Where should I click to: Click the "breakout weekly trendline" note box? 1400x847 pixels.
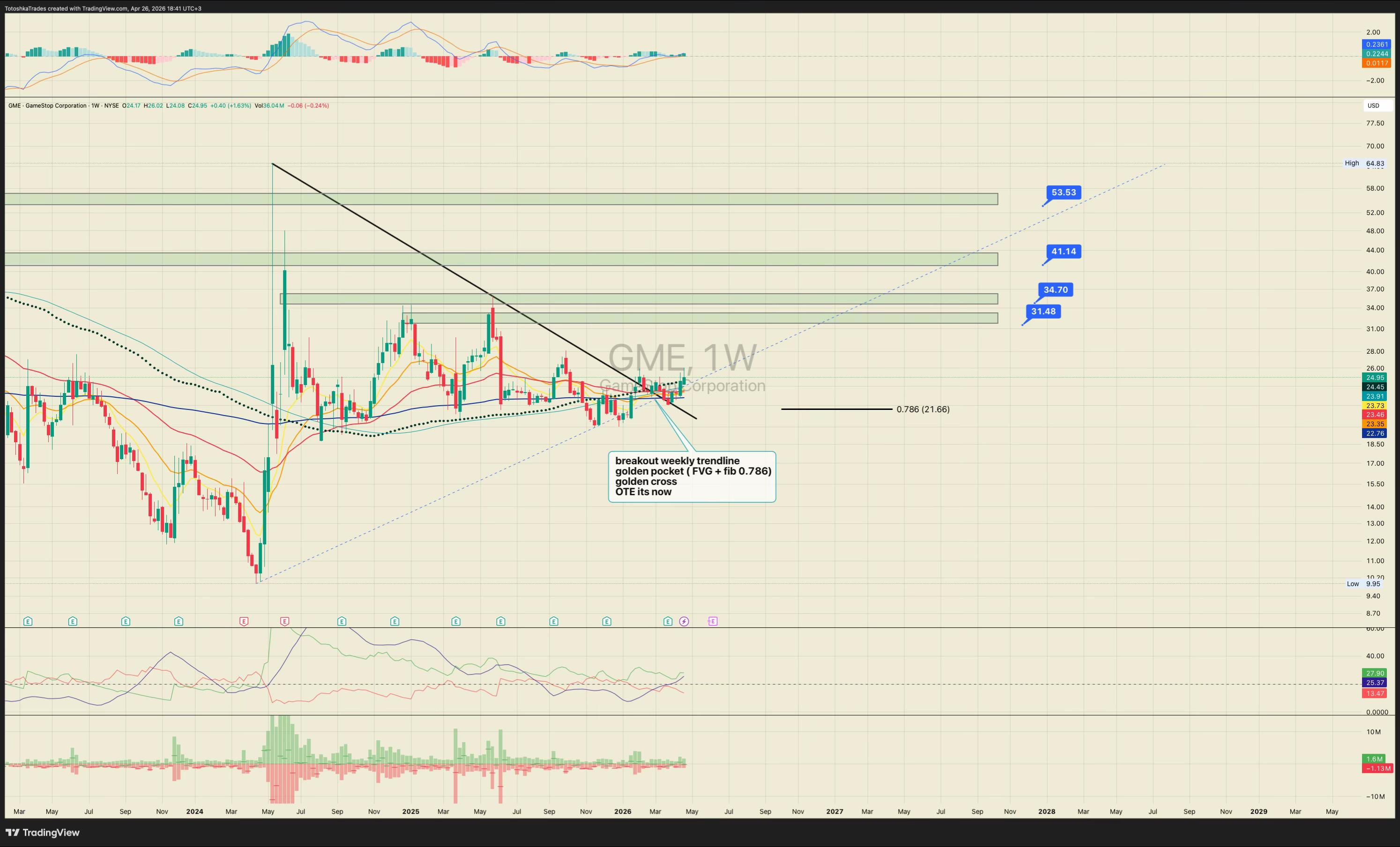pos(692,476)
